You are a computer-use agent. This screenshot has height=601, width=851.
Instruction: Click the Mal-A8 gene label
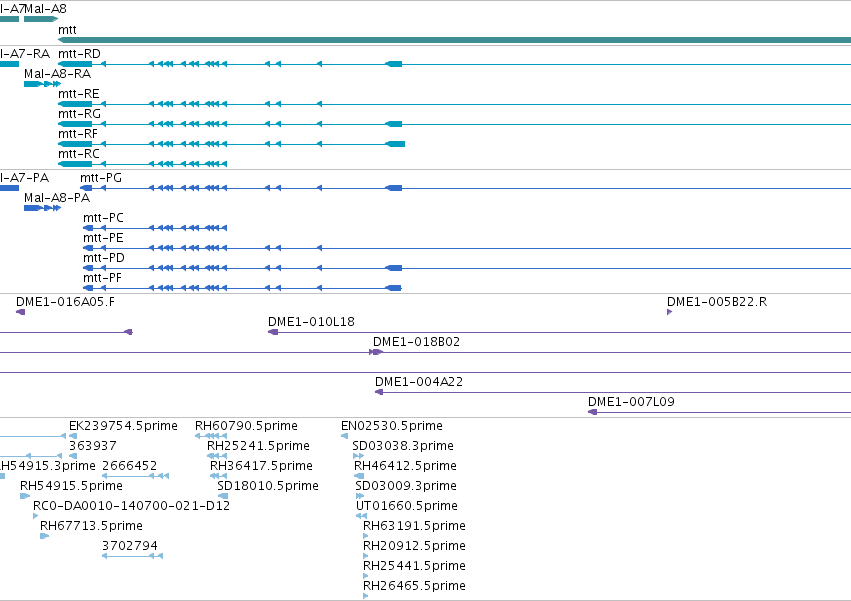click(46, 9)
